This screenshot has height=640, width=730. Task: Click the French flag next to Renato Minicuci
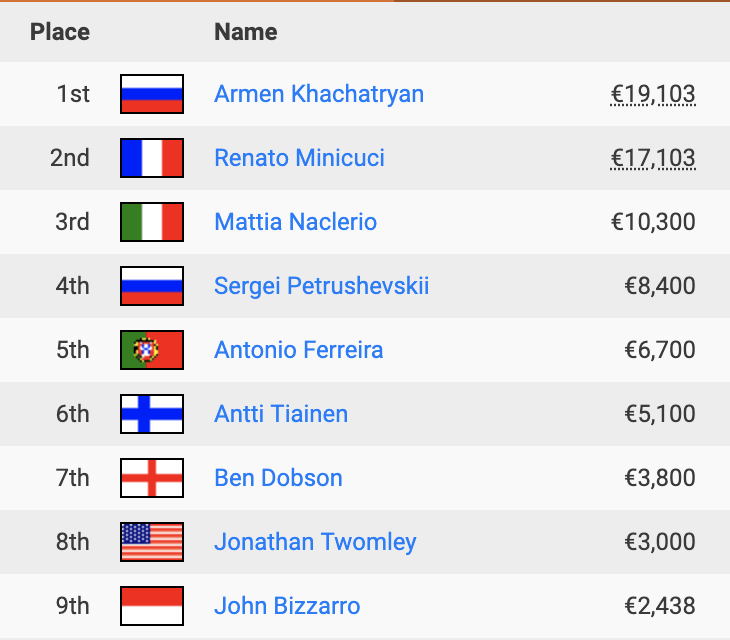pyautogui.click(x=152, y=158)
